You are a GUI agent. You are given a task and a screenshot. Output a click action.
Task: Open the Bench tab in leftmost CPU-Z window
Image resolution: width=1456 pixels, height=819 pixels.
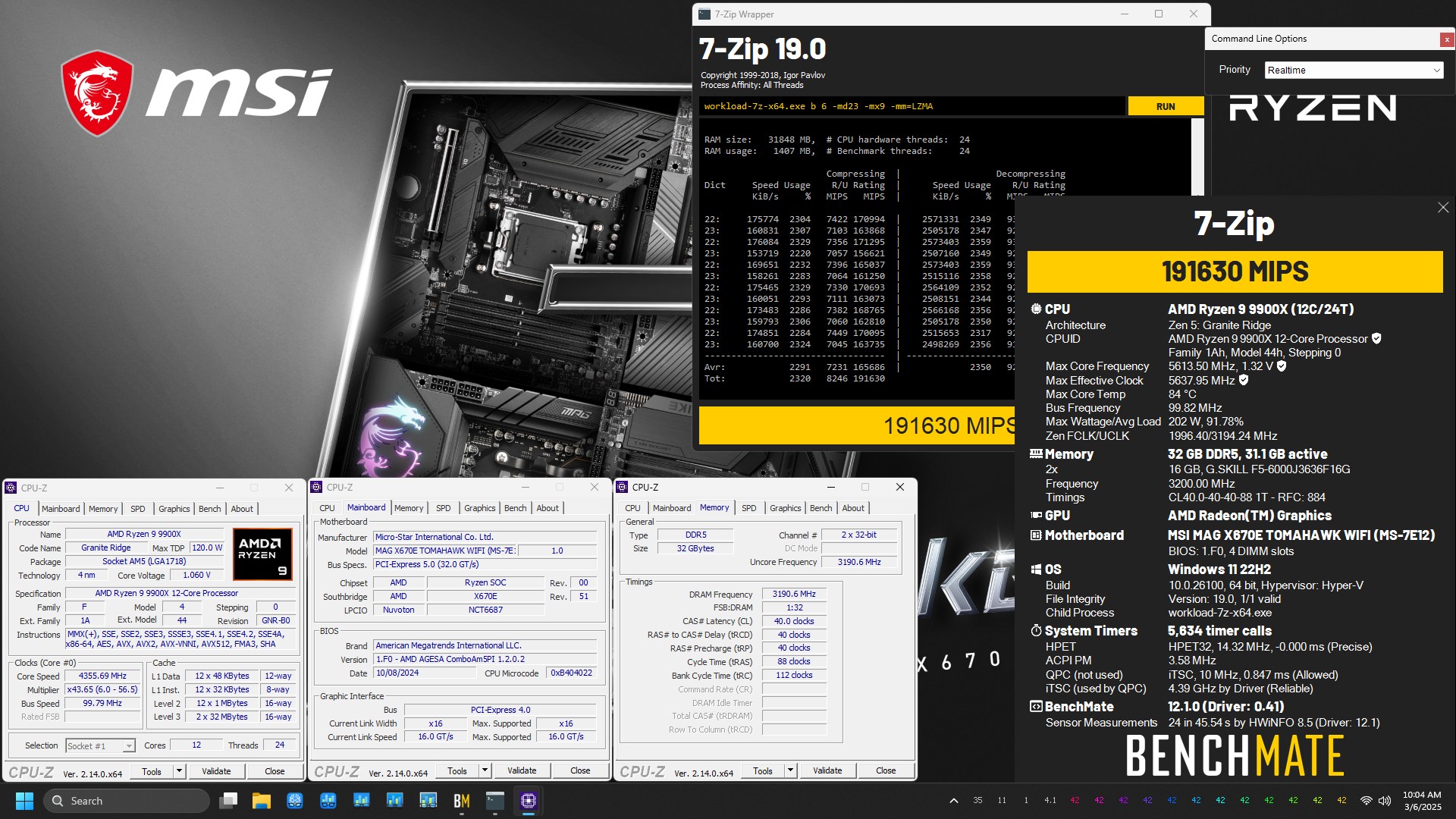click(210, 509)
